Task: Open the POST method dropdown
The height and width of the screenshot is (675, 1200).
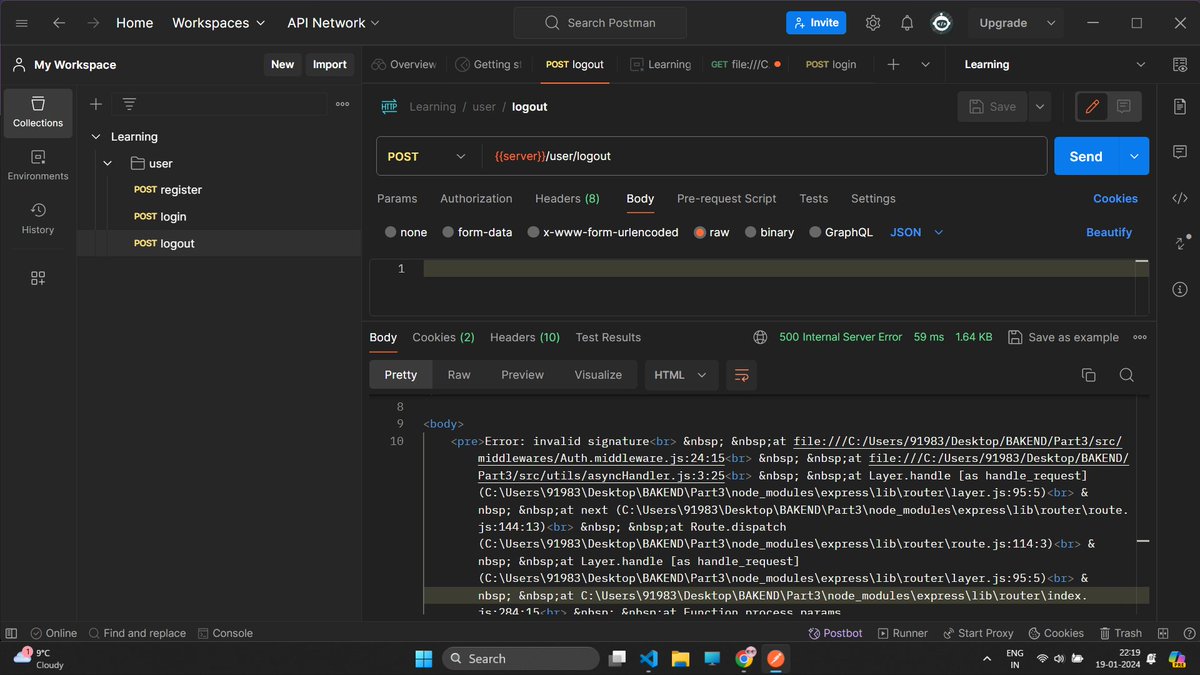Action: 426,156
